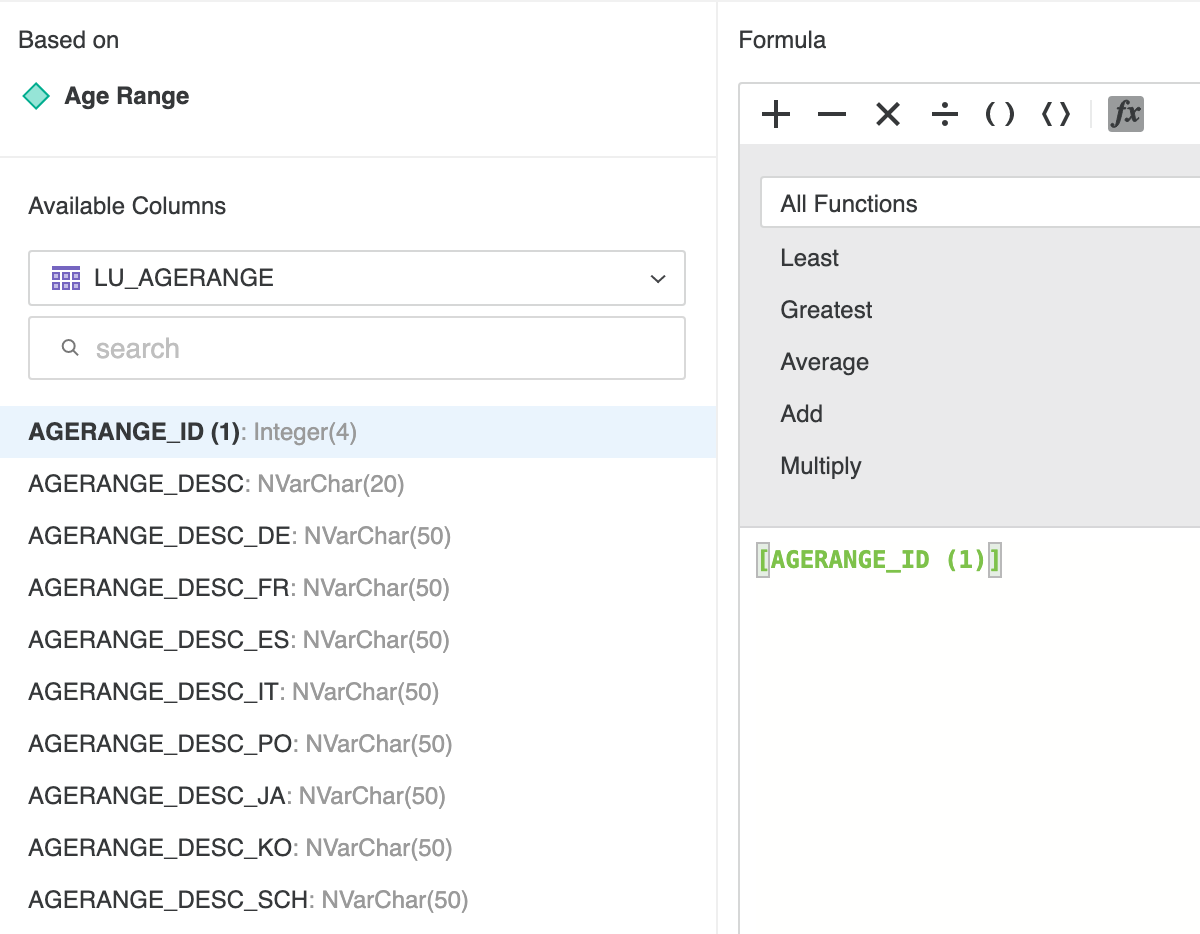This screenshot has width=1200, height=934.
Task: Click the Age Range attribute diamond icon
Action: (36, 97)
